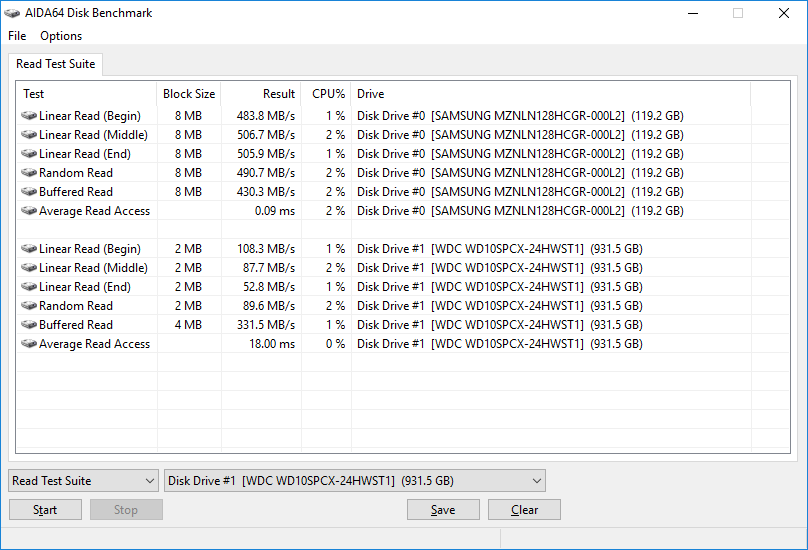
Task: Sort by the CPU% column header
Action: coord(328,94)
